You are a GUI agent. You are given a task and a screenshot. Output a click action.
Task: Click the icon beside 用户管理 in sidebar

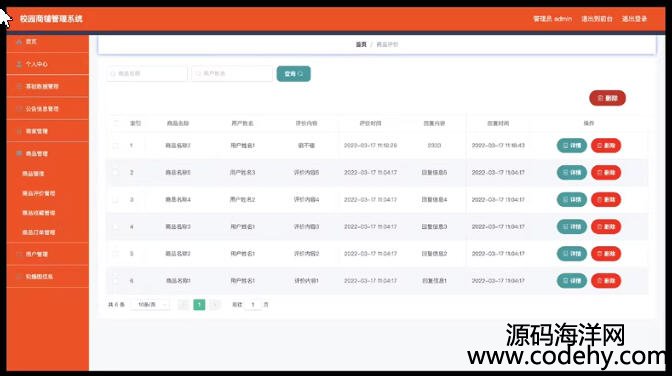point(19,254)
